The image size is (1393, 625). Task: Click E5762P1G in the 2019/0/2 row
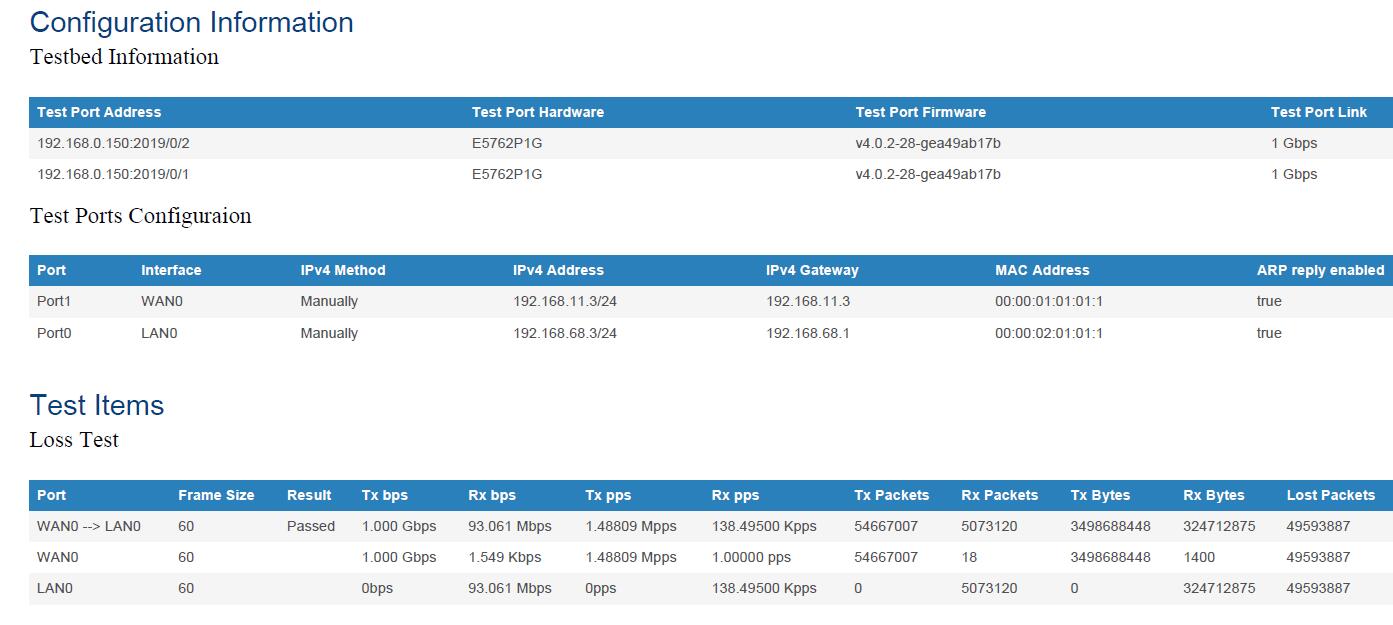[x=507, y=143]
